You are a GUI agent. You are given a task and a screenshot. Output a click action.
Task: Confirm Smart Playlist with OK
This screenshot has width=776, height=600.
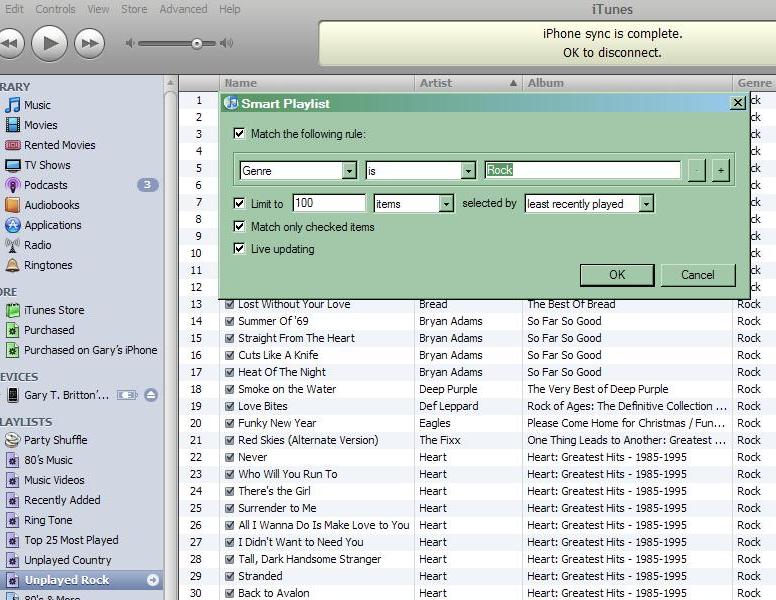(617, 275)
